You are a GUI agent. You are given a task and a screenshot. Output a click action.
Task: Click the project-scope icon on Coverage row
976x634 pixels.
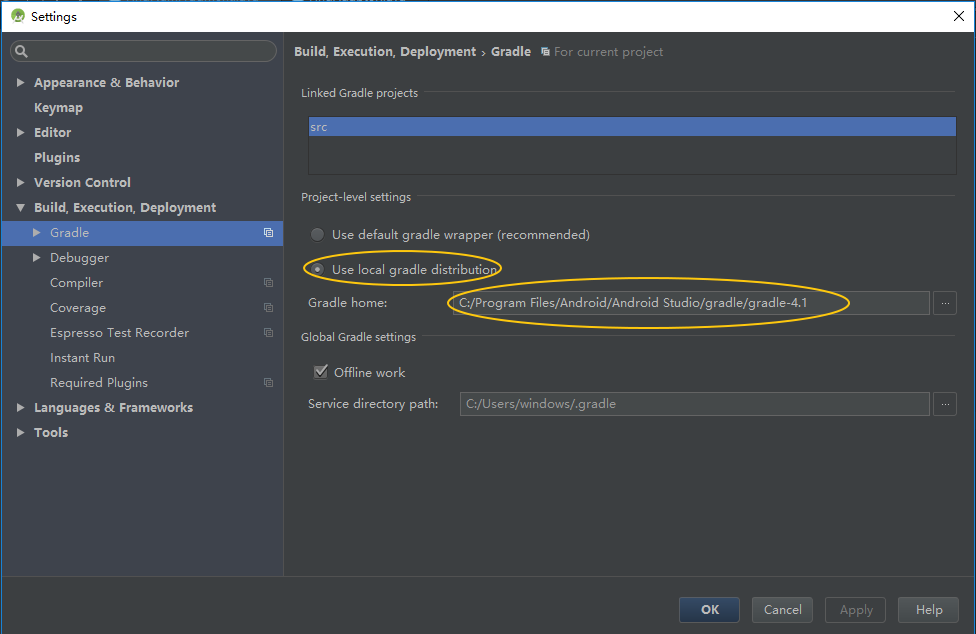268,307
